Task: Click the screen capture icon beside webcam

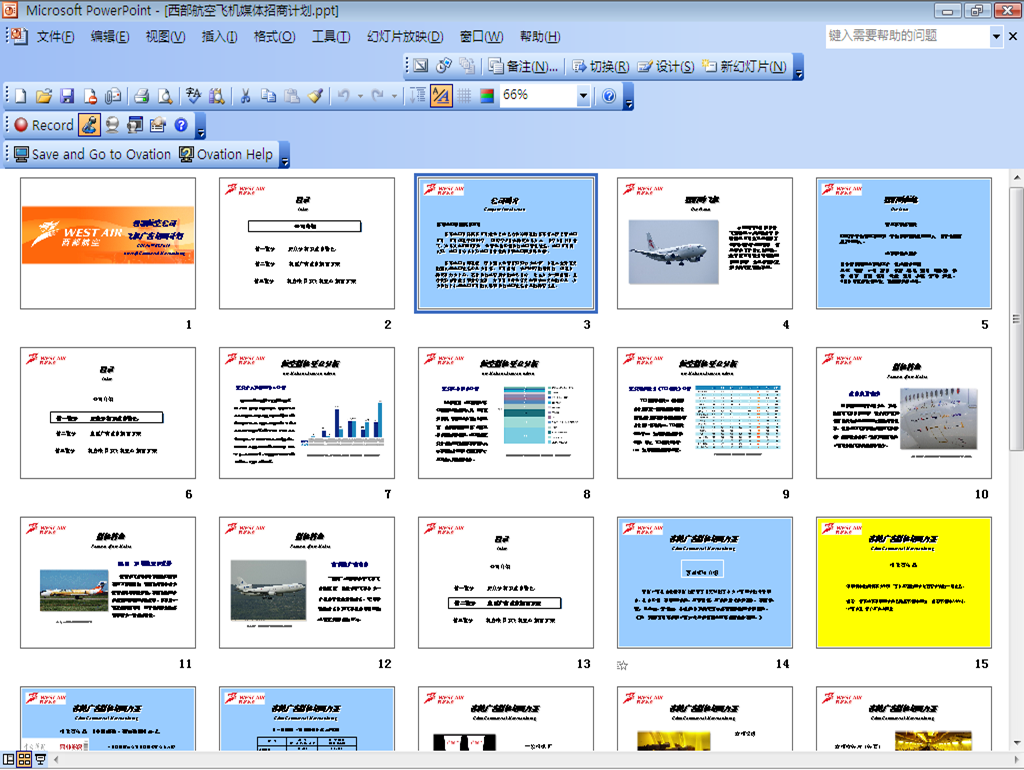Action: tap(135, 125)
